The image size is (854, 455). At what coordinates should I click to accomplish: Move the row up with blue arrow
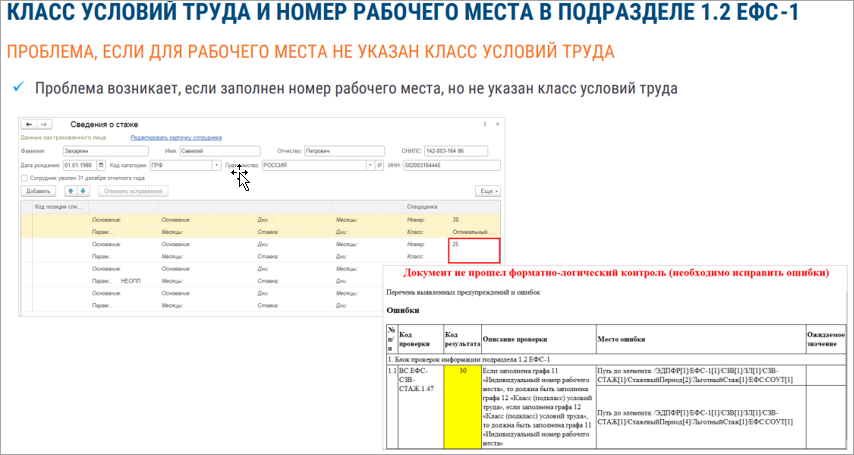[x=71, y=191]
